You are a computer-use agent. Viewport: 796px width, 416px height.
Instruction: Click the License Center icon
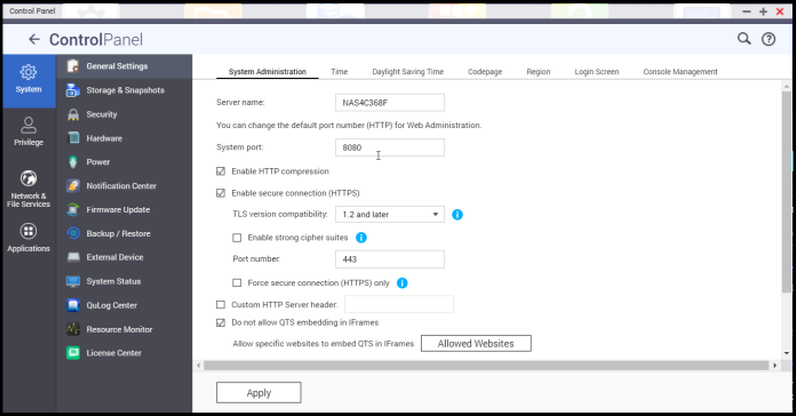[x=73, y=353]
